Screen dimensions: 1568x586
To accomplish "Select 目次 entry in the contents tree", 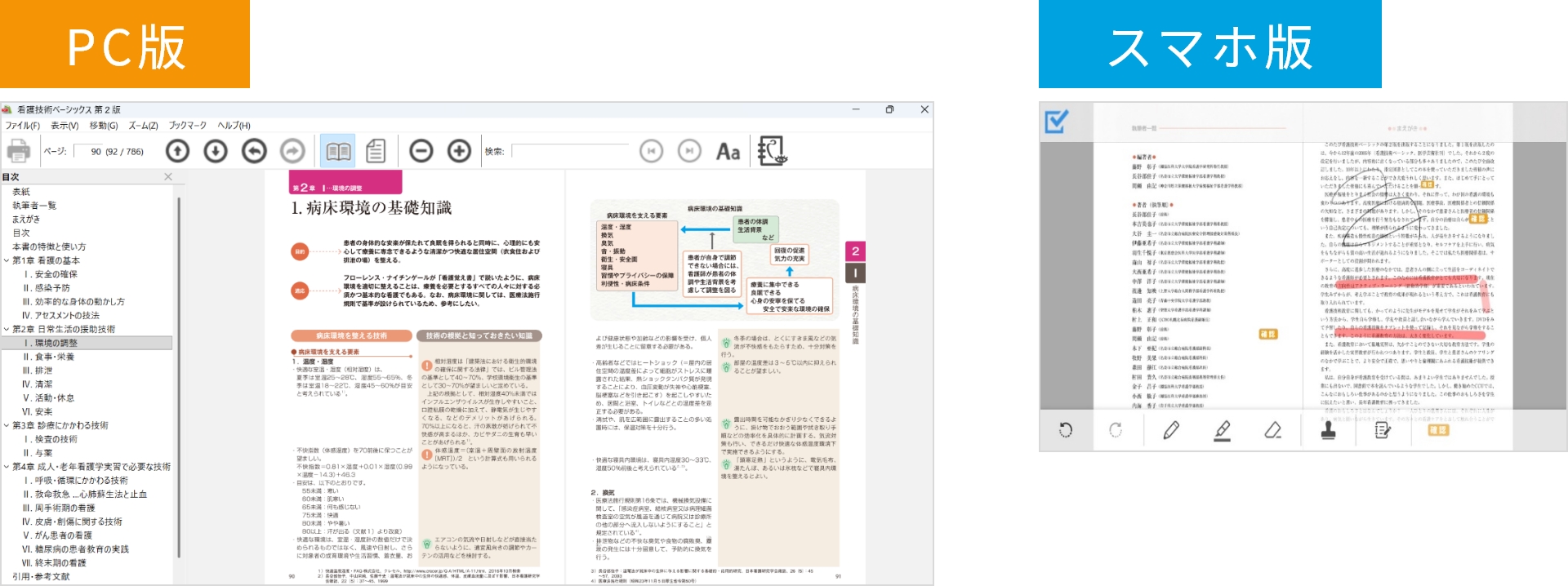I will [21, 233].
